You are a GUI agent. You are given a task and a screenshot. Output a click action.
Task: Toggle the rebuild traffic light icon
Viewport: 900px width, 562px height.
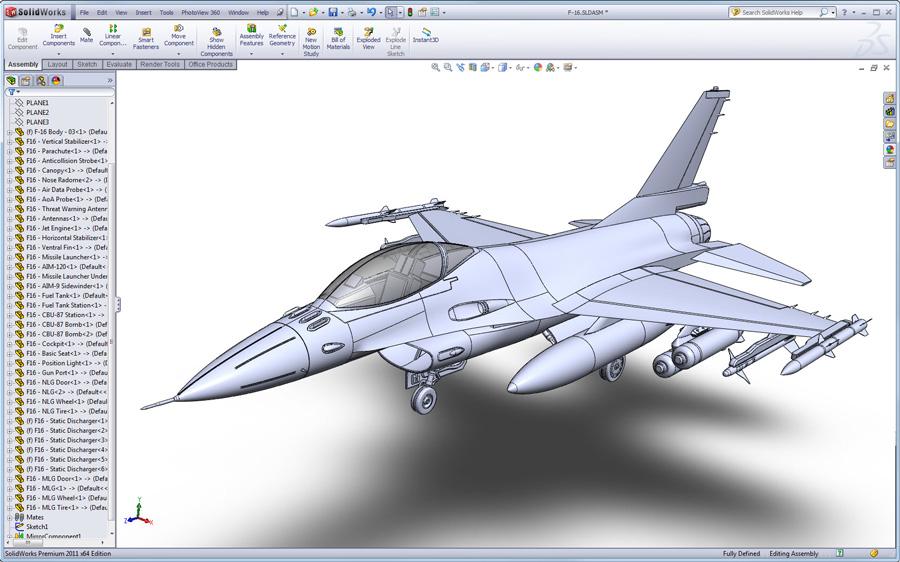tap(410, 12)
